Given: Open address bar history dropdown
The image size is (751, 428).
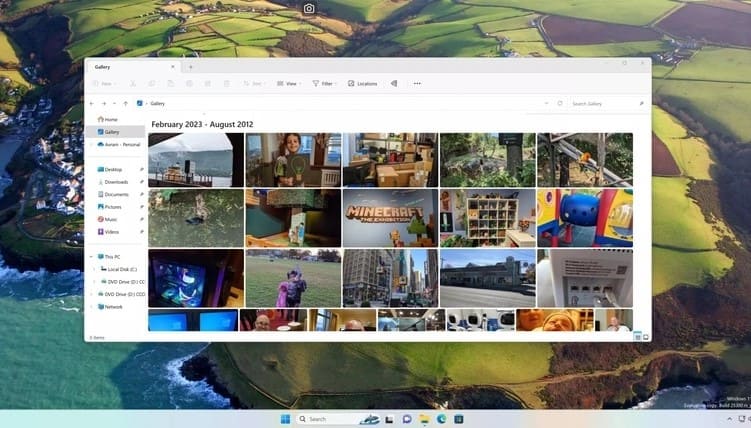Looking at the screenshot, I should (x=546, y=103).
